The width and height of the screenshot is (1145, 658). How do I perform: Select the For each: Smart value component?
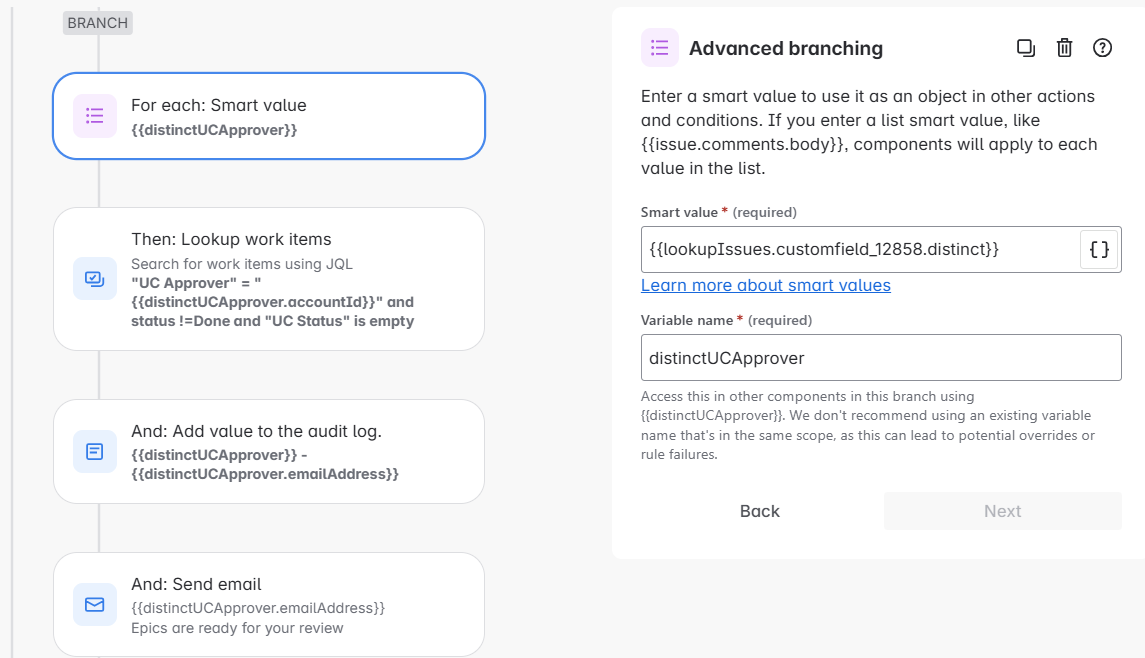coord(269,115)
